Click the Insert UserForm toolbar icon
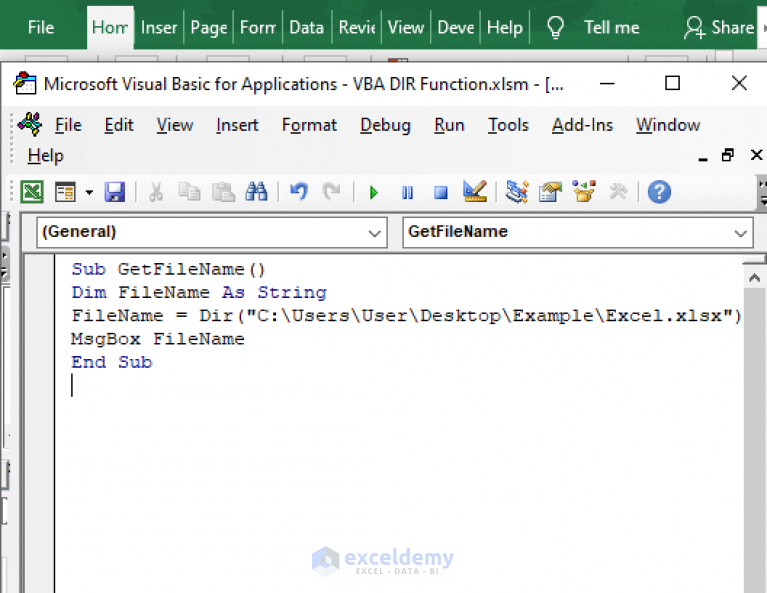 click(65, 192)
